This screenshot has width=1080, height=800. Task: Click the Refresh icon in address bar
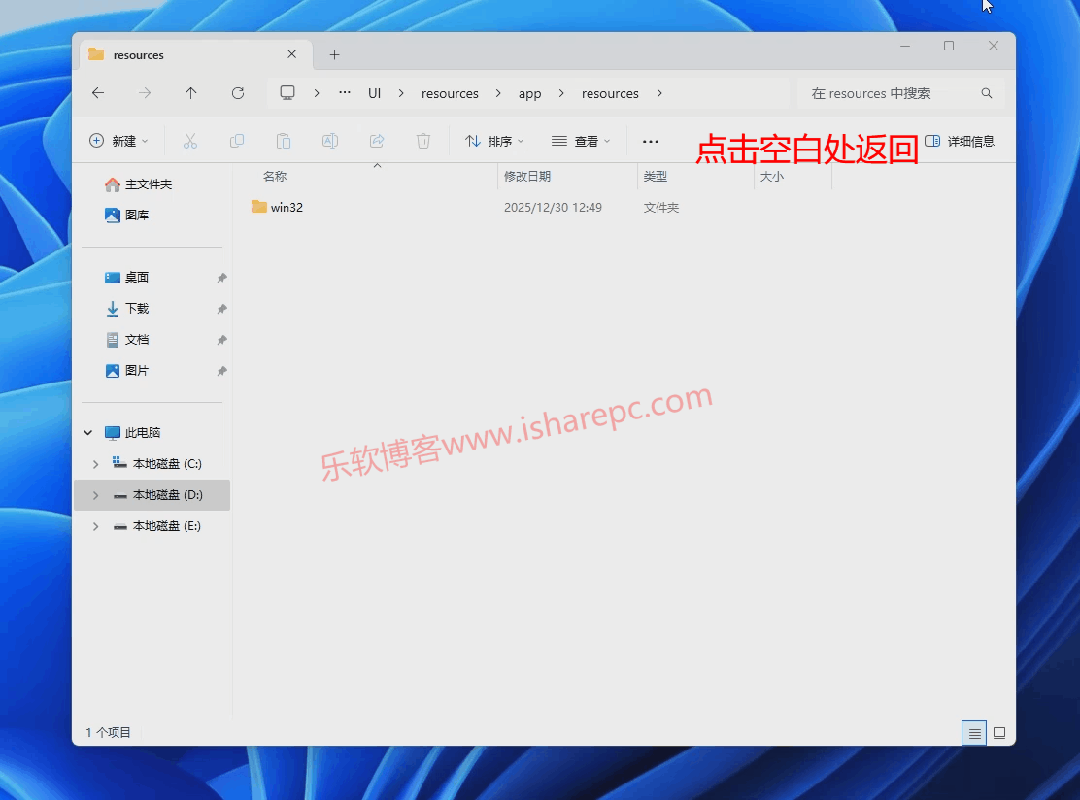(x=238, y=92)
